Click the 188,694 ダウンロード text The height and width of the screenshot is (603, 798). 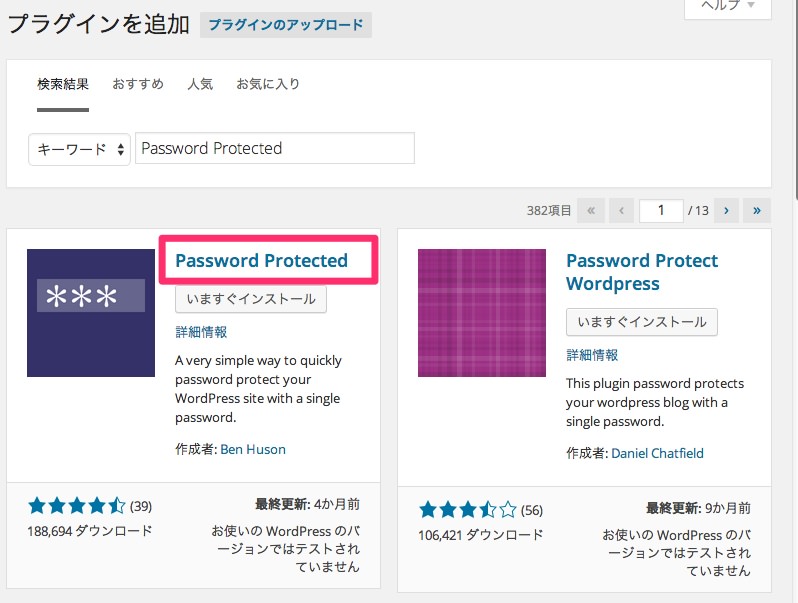tap(90, 531)
